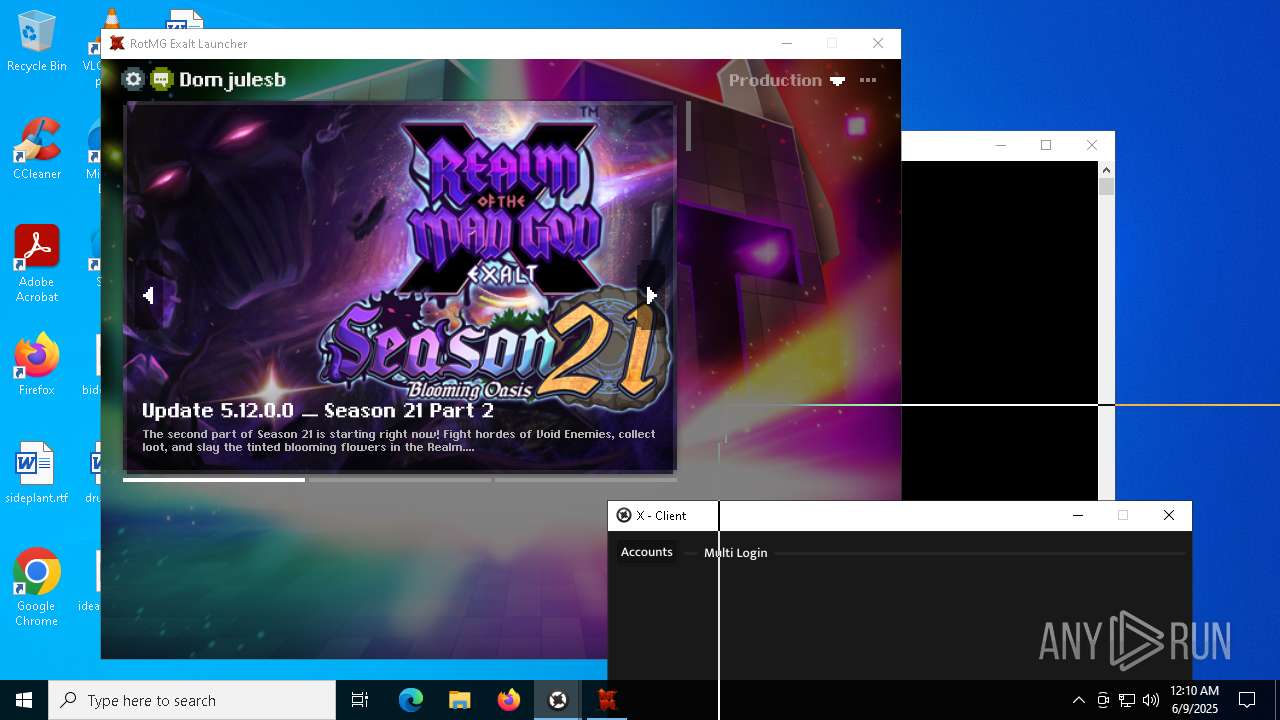This screenshot has width=1280, height=720.
Task: Advance to the next news slide arrow
Action: 651,295
